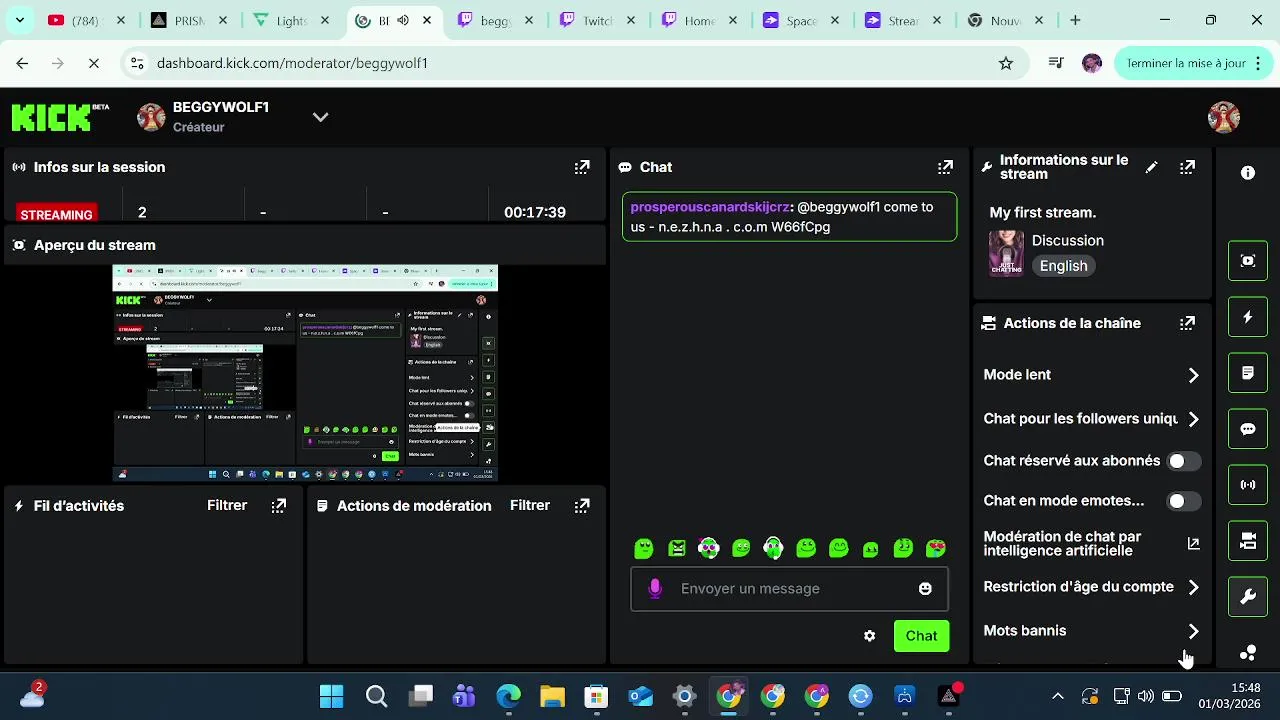The width and height of the screenshot is (1280, 720).
Task: Click the Just Chatting category thumbnail
Action: [x=1006, y=253]
